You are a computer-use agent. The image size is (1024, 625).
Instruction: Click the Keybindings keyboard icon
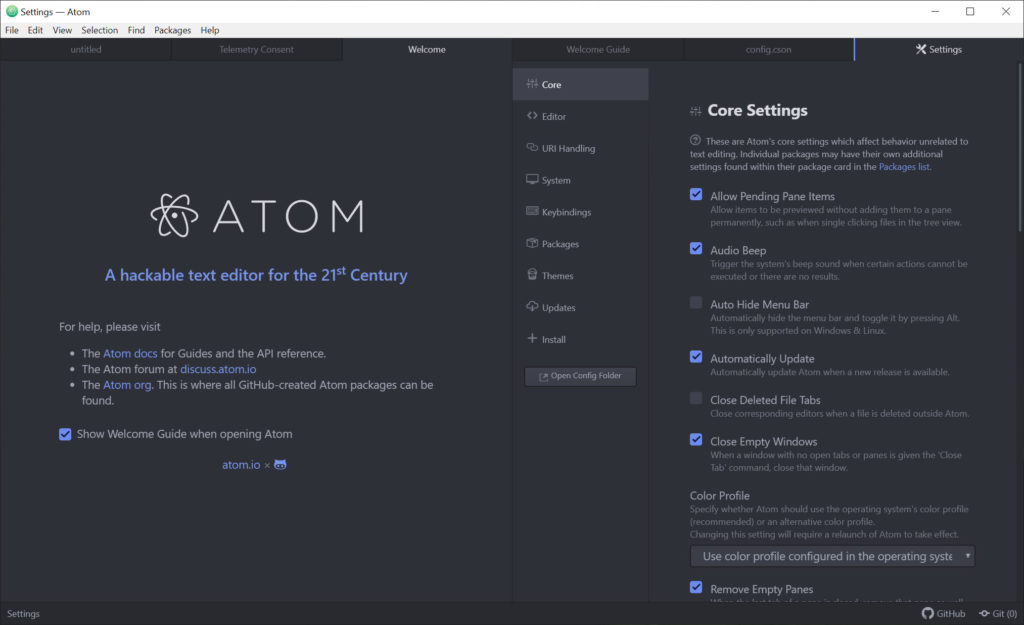click(532, 211)
